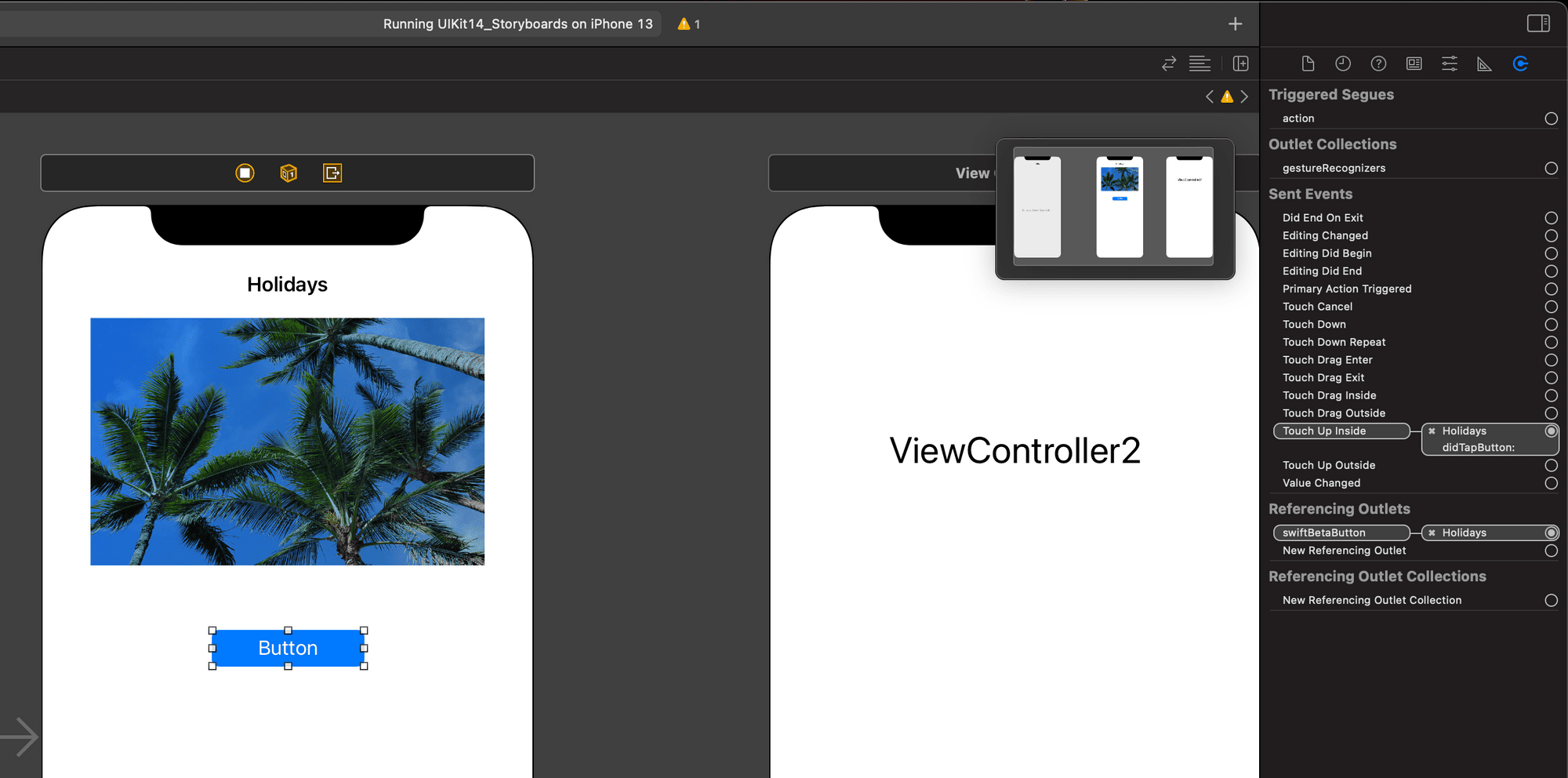The width and height of the screenshot is (1568, 778).
Task: Connect the action triggered segue well
Action: (1551, 118)
